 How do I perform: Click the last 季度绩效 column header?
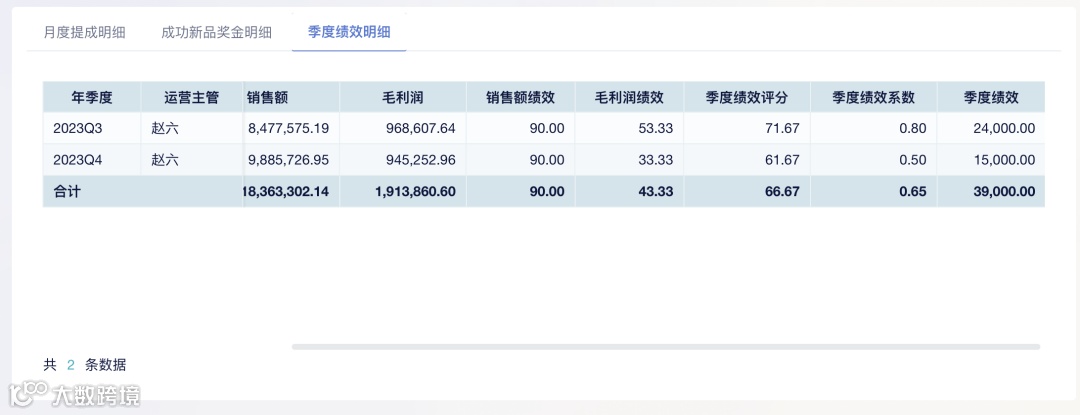991,98
